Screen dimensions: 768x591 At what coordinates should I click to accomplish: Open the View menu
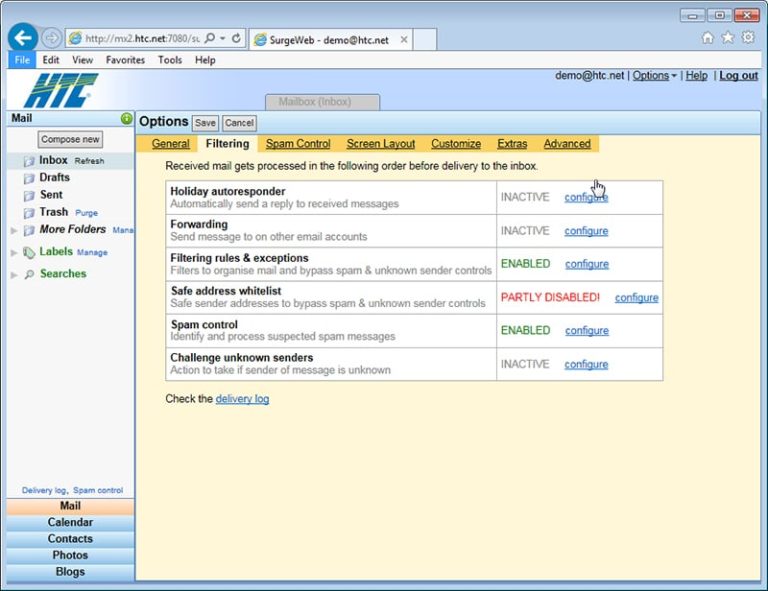[x=82, y=60]
